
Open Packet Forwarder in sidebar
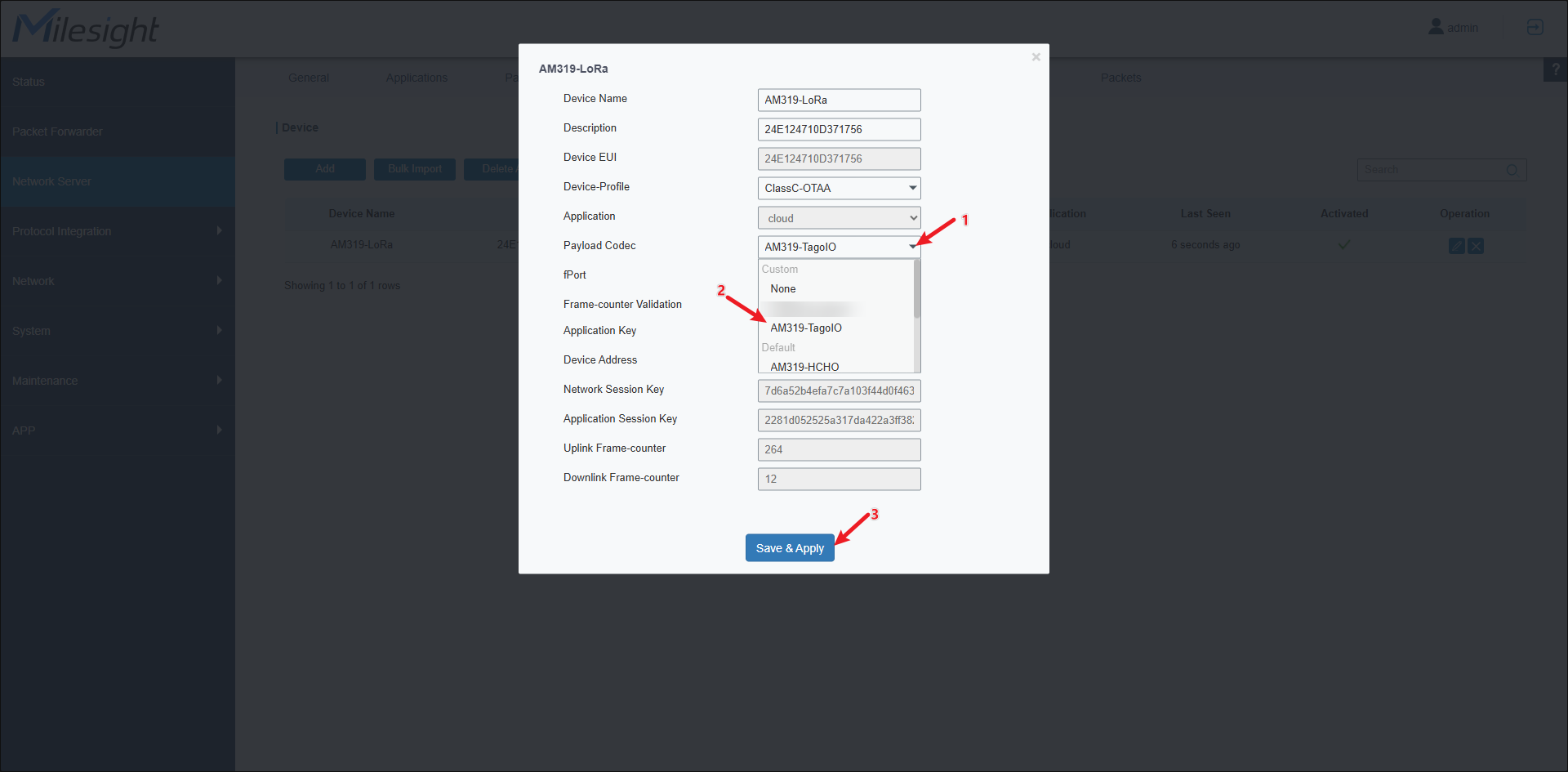(x=118, y=132)
